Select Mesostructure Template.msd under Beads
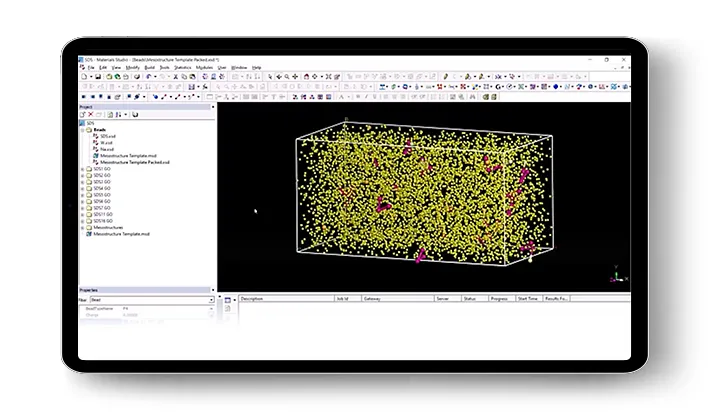The width and height of the screenshot is (712, 412). (128, 156)
